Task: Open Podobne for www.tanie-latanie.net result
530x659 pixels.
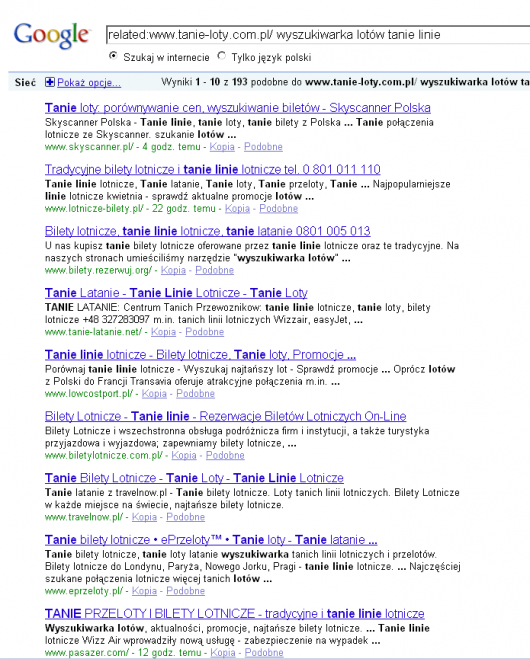Action: click(x=205, y=332)
